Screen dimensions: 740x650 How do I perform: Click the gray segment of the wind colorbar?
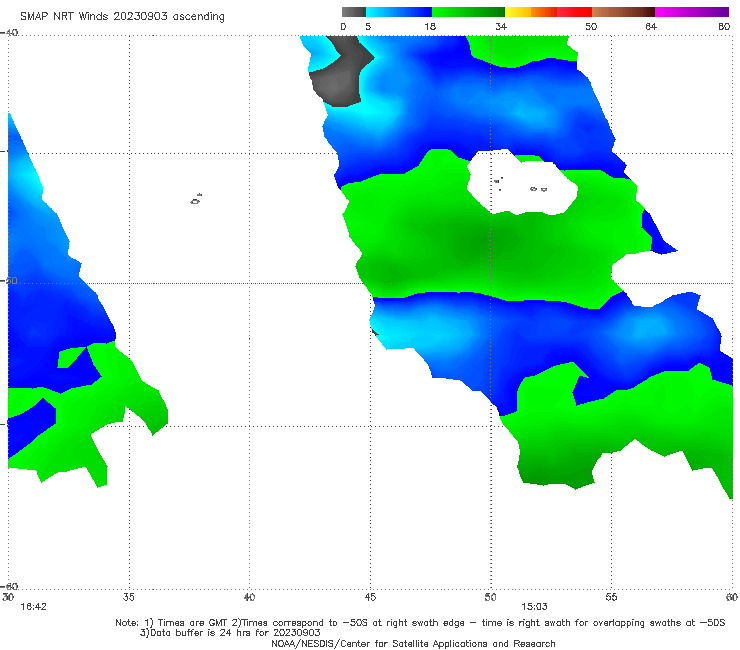[x=353, y=12]
